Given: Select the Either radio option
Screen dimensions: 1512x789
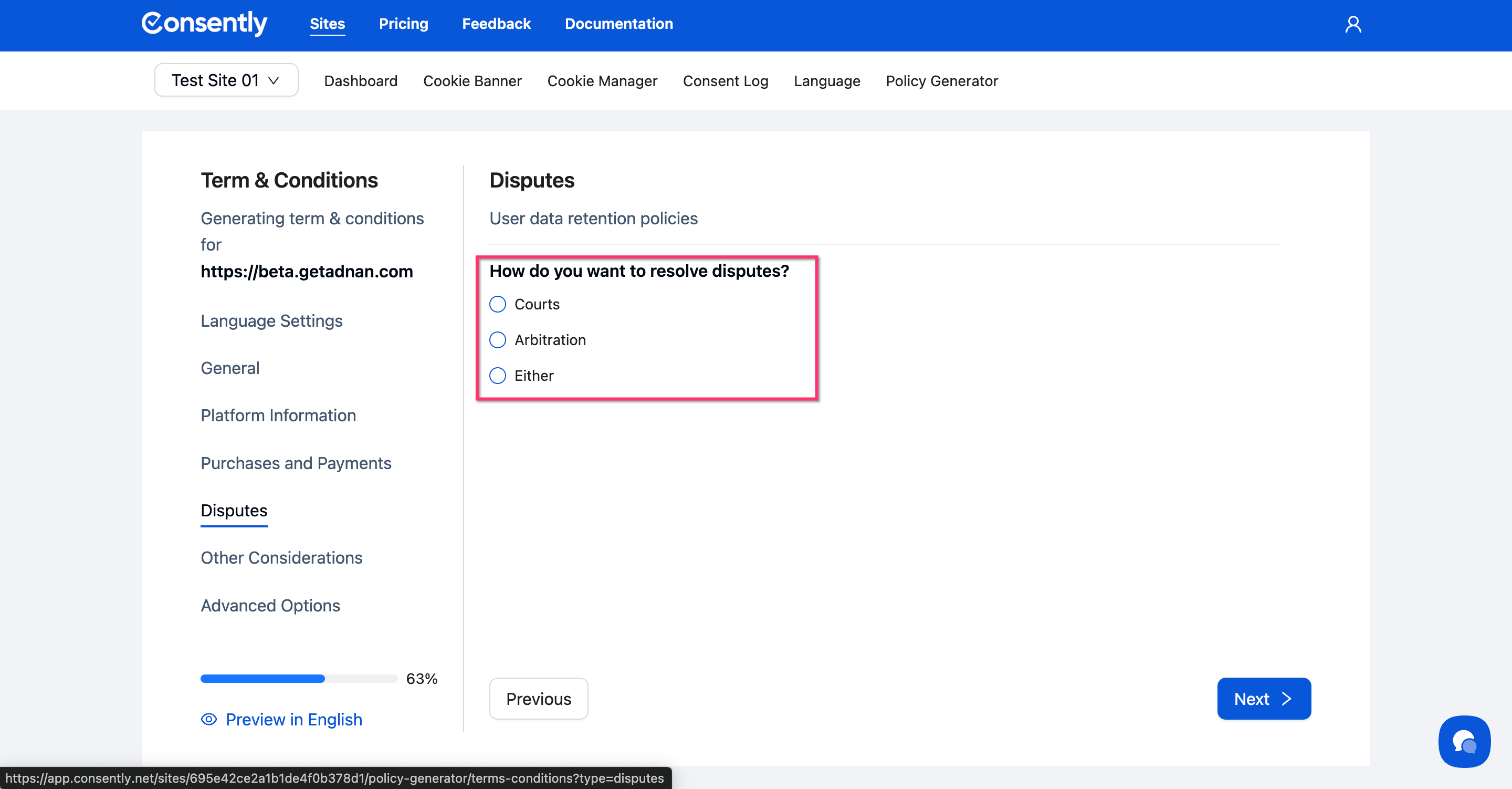Looking at the screenshot, I should click(x=497, y=376).
